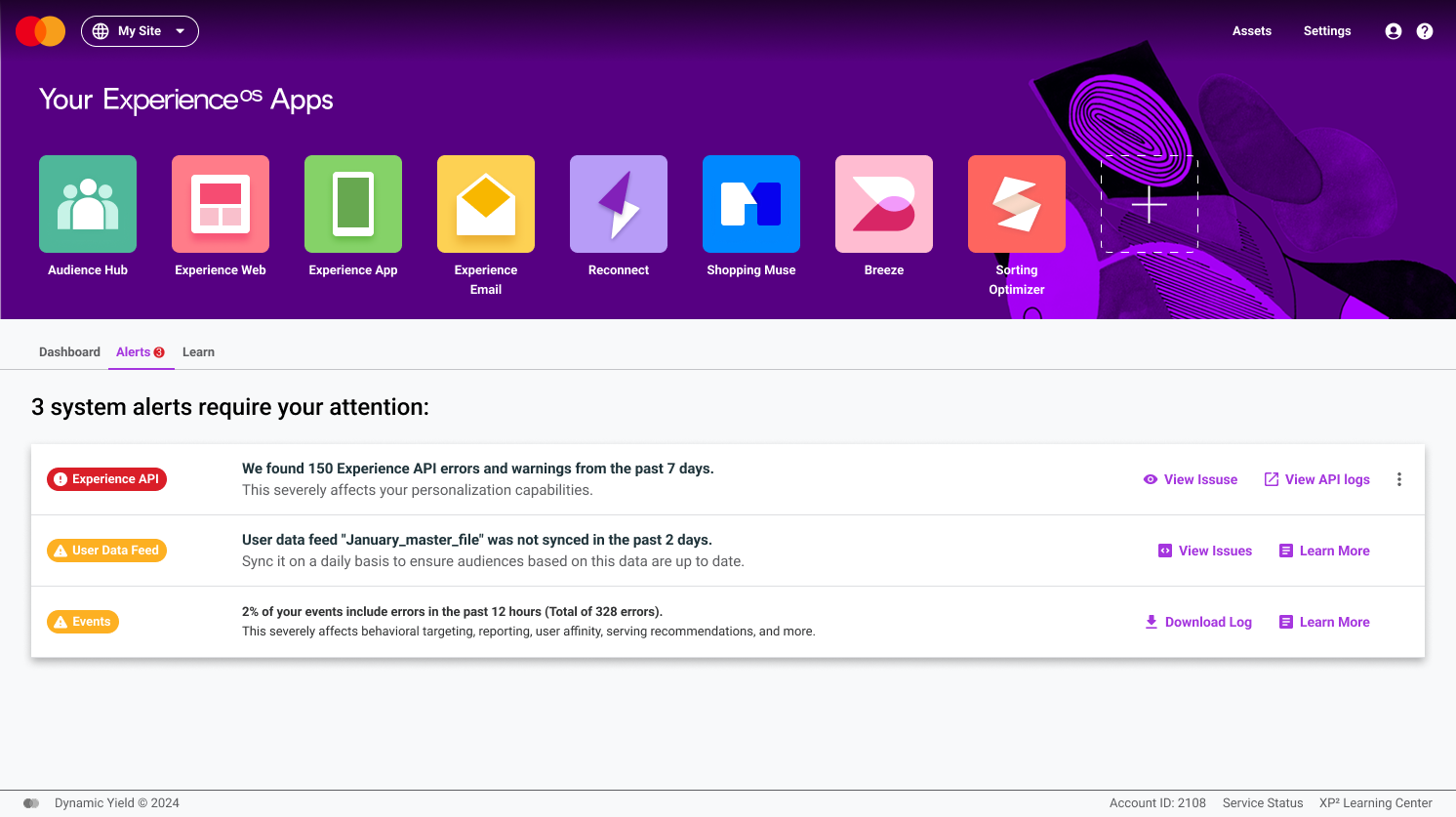Screen dimensions: 1456x817
Task: Open the help question mark icon
Action: click(x=1425, y=31)
